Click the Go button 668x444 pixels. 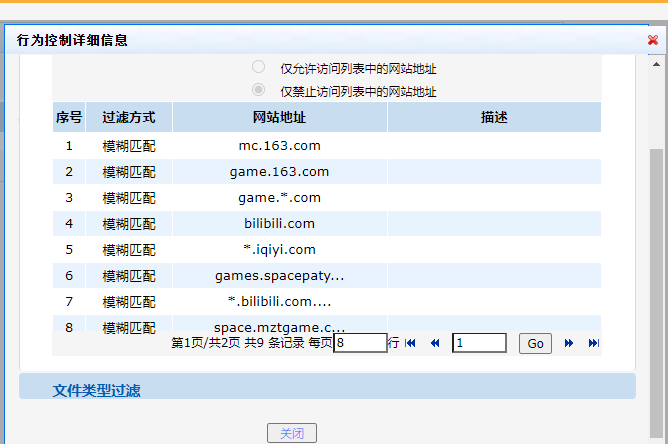535,343
